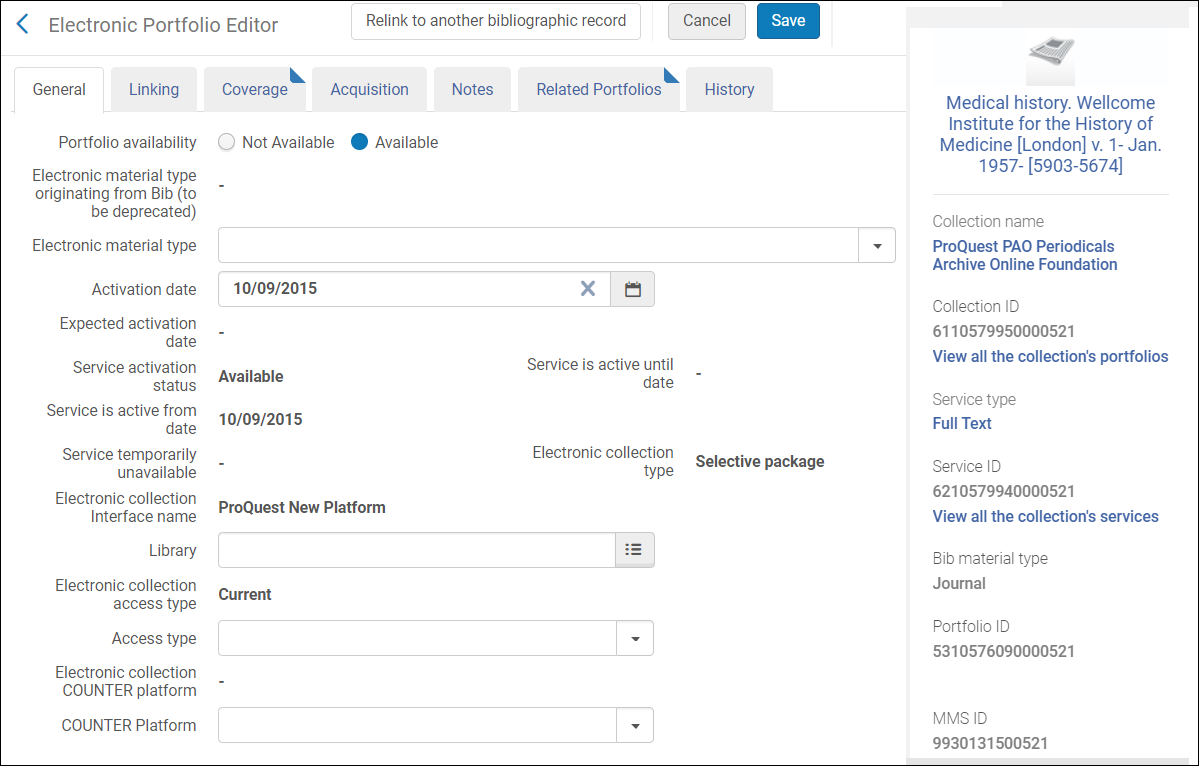
Task: Click the Journal bib material type value
Action: coord(959,583)
